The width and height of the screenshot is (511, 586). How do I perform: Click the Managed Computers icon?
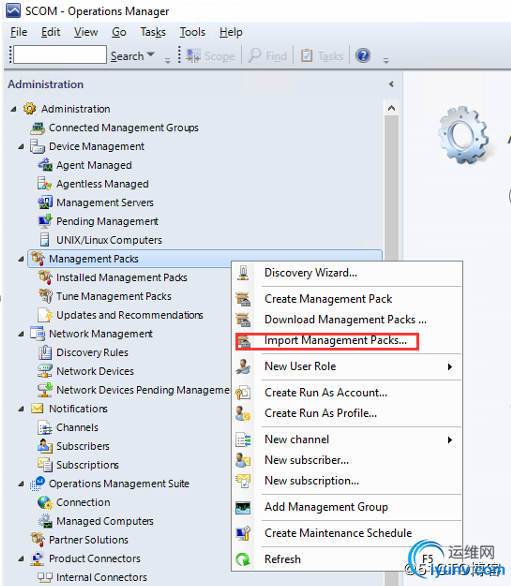point(45,521)
